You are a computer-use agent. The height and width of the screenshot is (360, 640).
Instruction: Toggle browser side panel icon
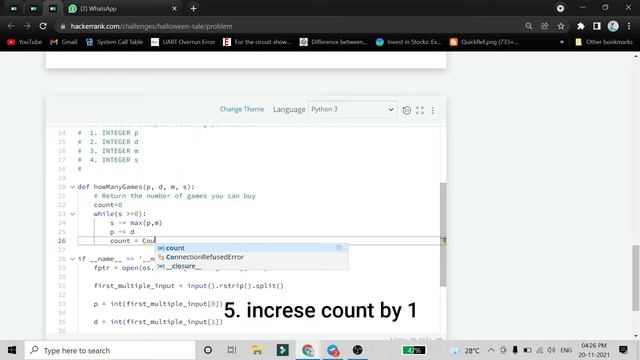point(597,26)
